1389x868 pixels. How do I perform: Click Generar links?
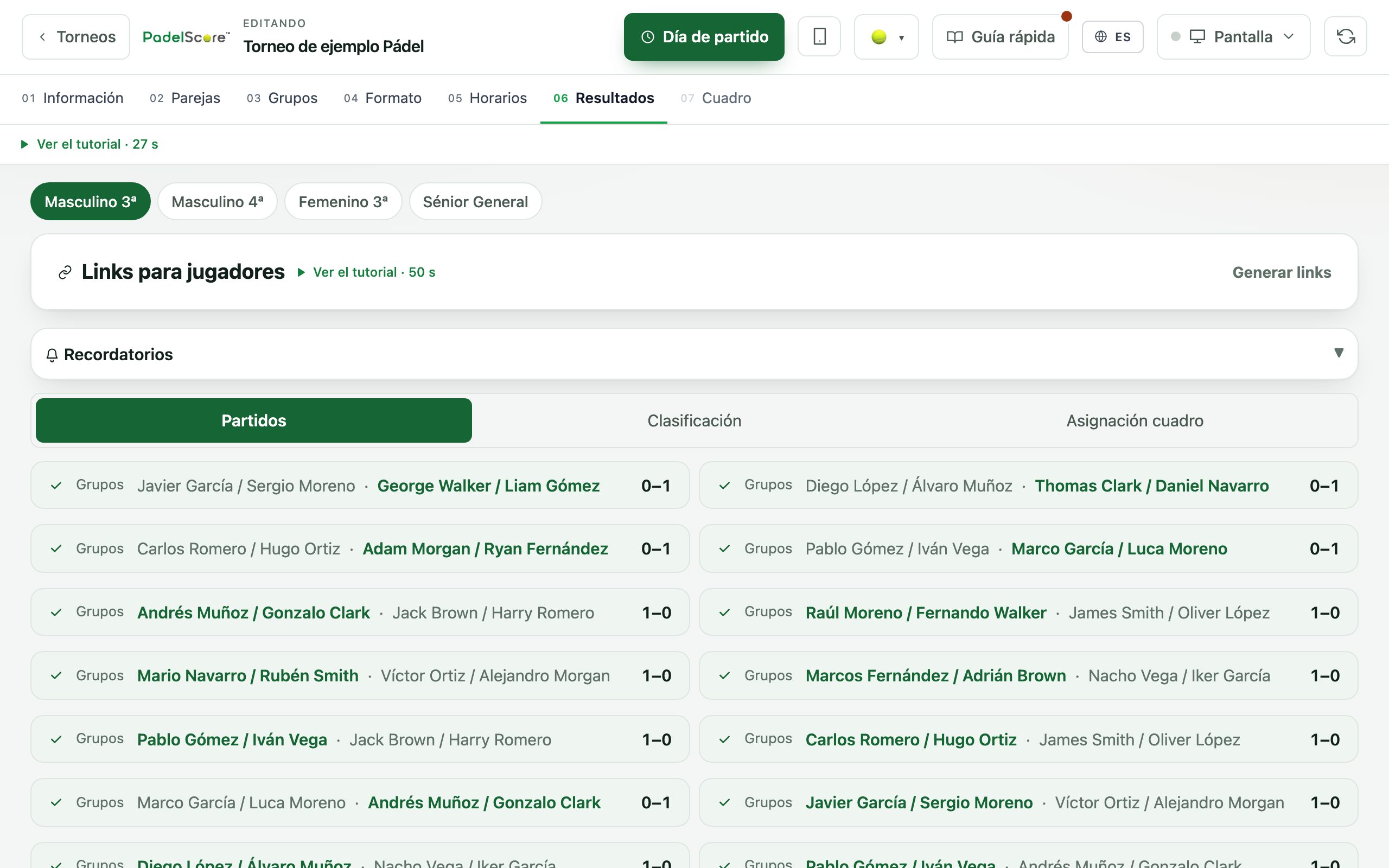1281,272
